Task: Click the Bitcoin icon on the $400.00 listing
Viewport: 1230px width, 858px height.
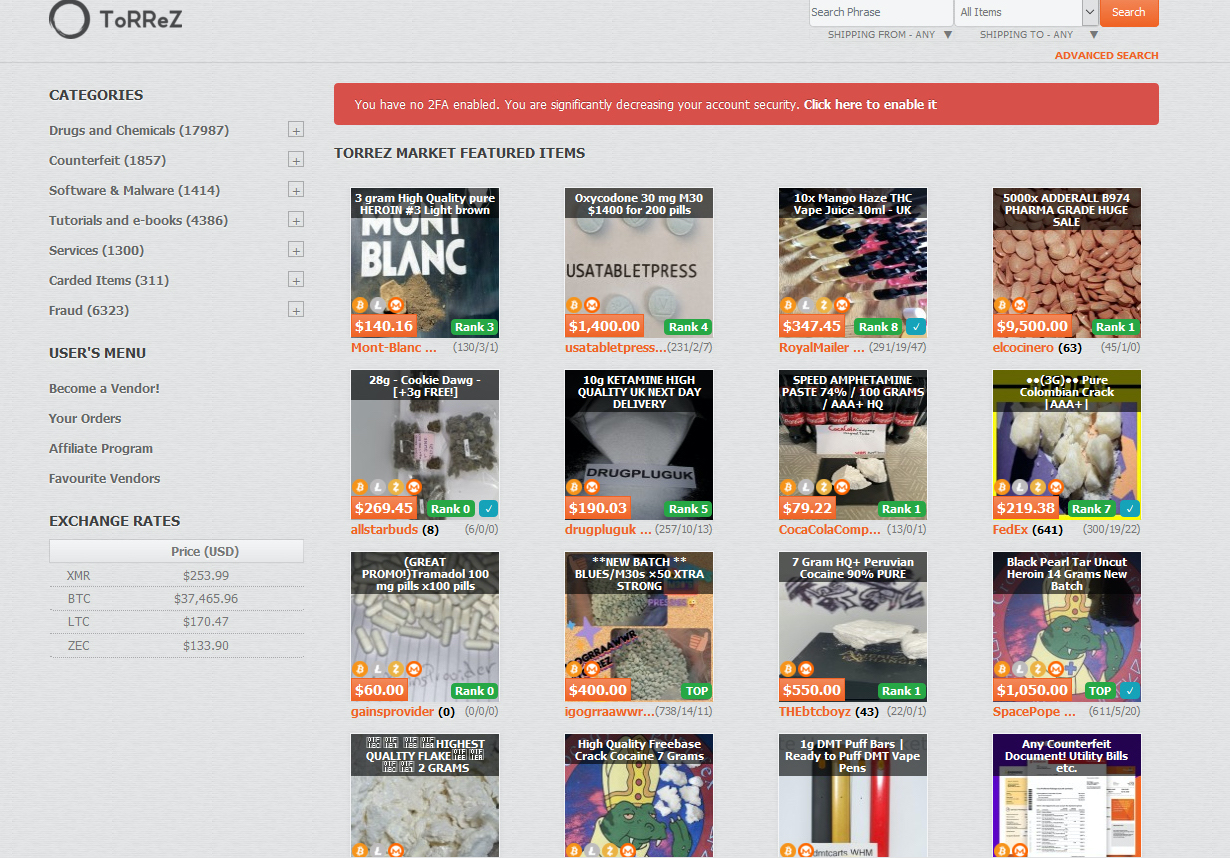Action: click(x=574, y=669)
